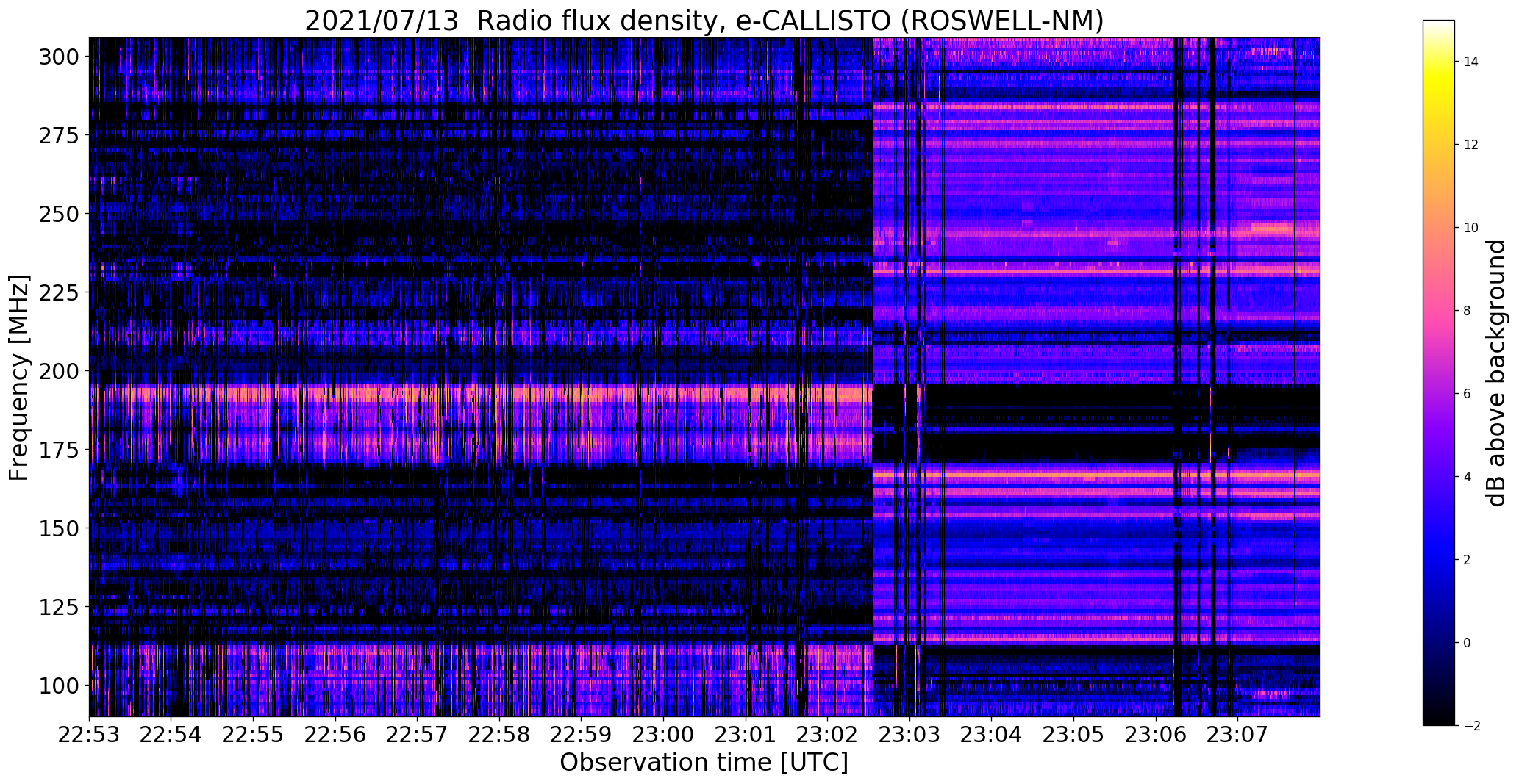
Task: Click the colorbar tick label 0
Action: [1467, 643]
